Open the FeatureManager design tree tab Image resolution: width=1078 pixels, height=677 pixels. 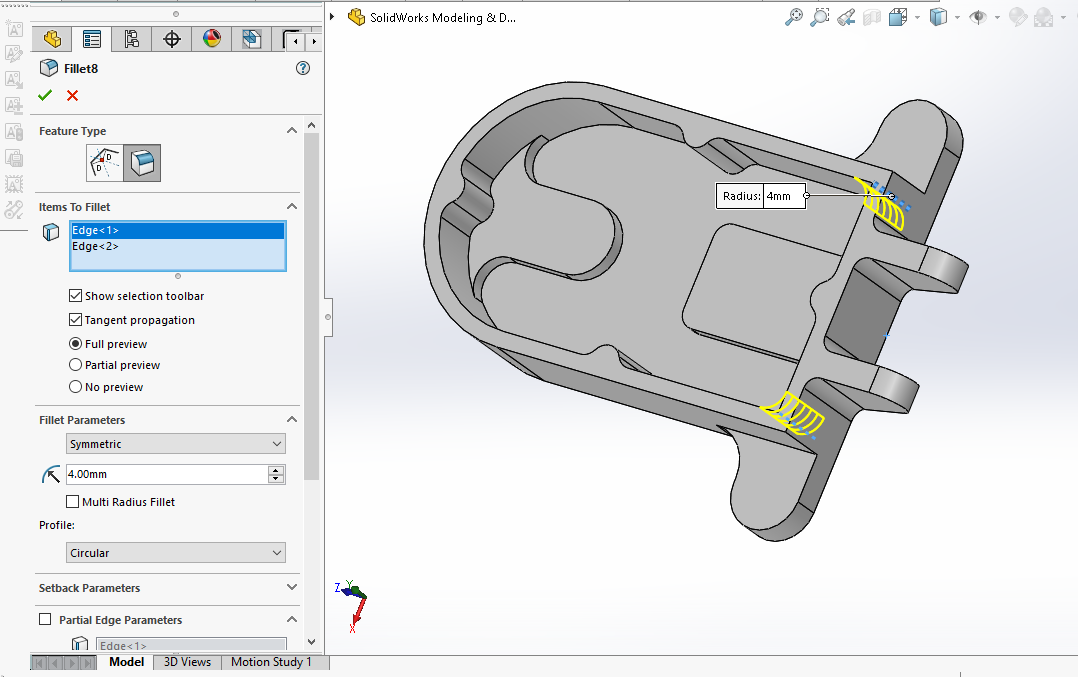click(x=52, y=39)
